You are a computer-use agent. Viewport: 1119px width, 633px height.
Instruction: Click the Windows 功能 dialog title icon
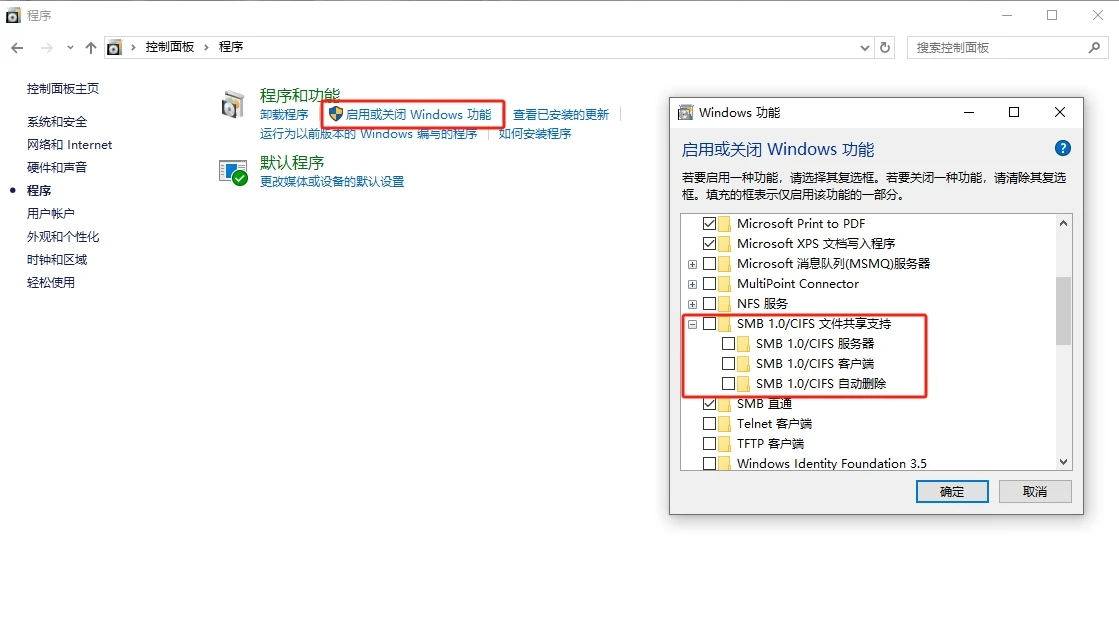coord(685,113)
